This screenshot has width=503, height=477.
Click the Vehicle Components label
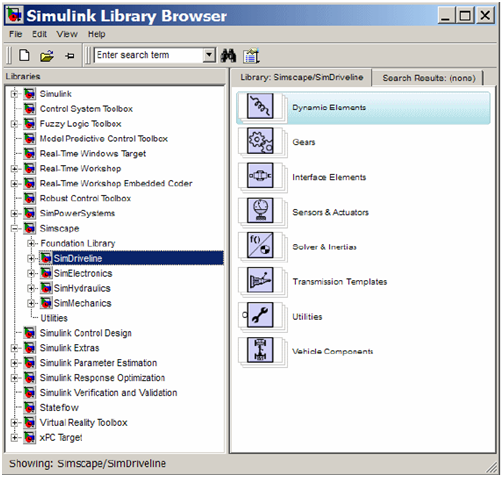coord(332,351)
